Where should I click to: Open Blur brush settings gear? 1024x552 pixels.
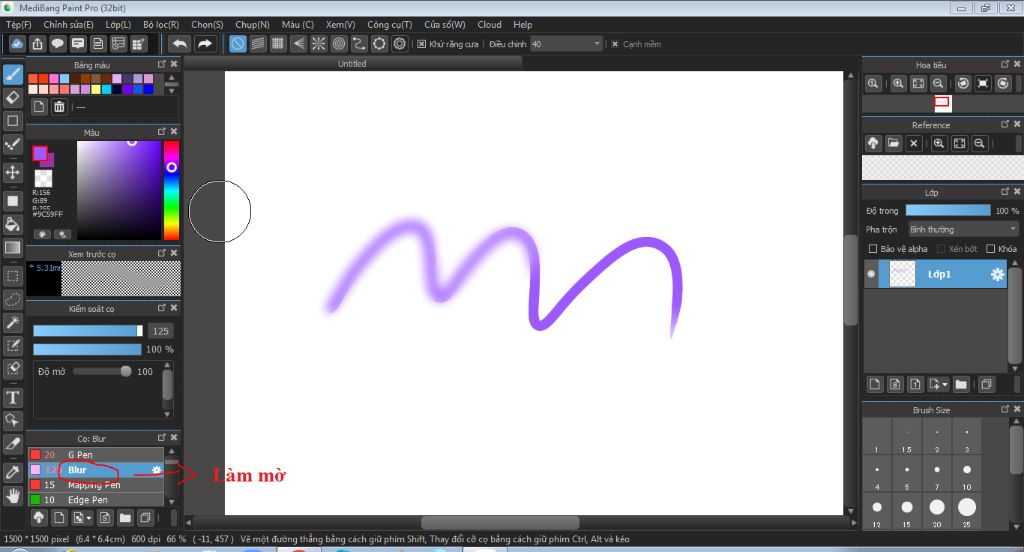[x=156, y=470]
